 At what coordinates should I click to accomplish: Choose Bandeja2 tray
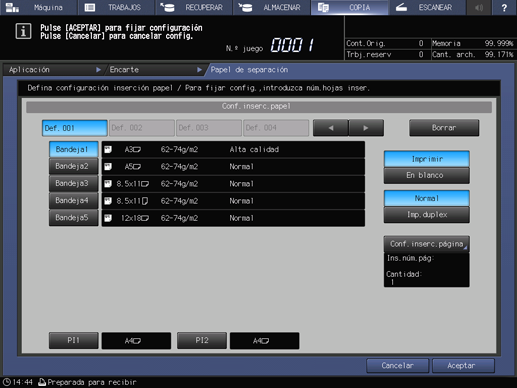[73, 166]
